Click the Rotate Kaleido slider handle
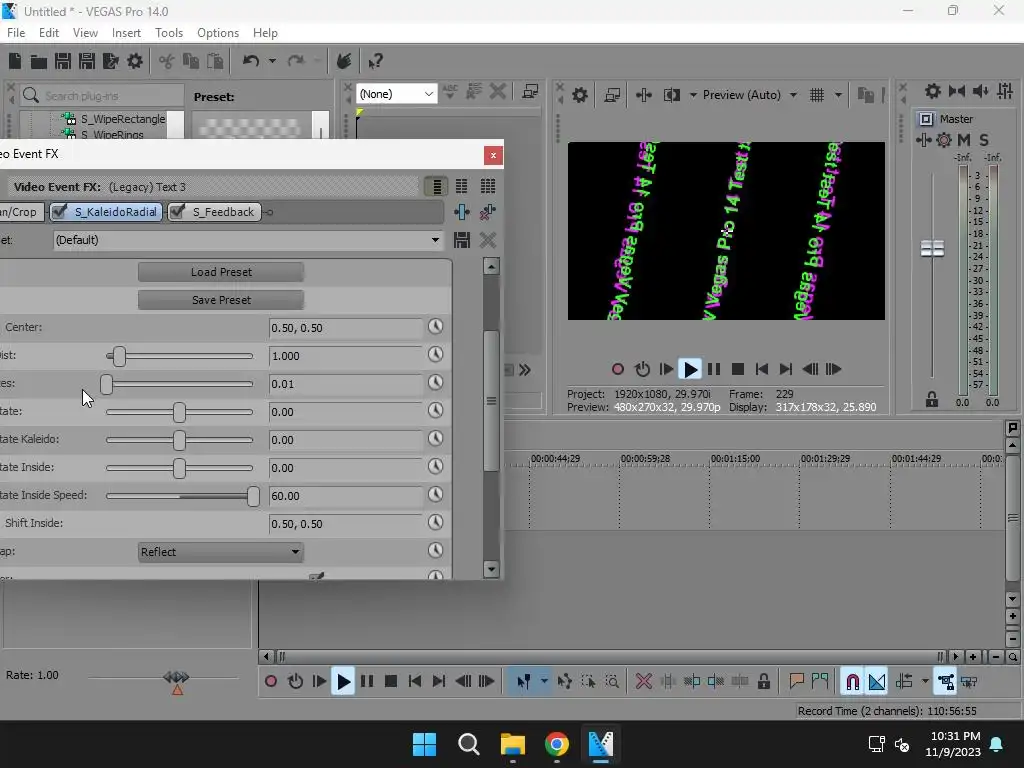 tap(179, 440)
